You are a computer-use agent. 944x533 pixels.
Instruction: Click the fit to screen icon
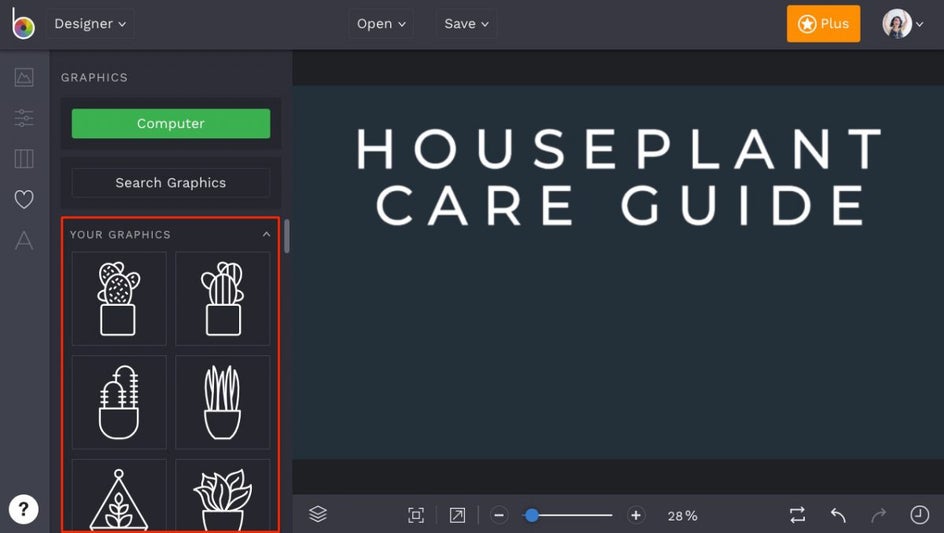tap(415, 516)
